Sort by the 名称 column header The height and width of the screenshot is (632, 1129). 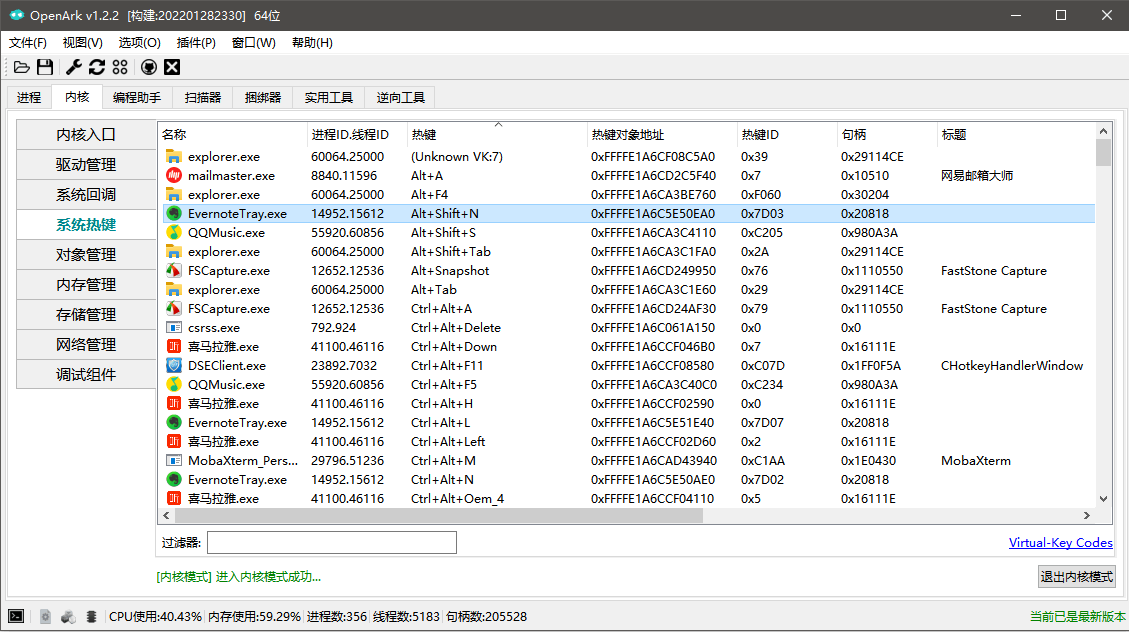tap(233, 135)
